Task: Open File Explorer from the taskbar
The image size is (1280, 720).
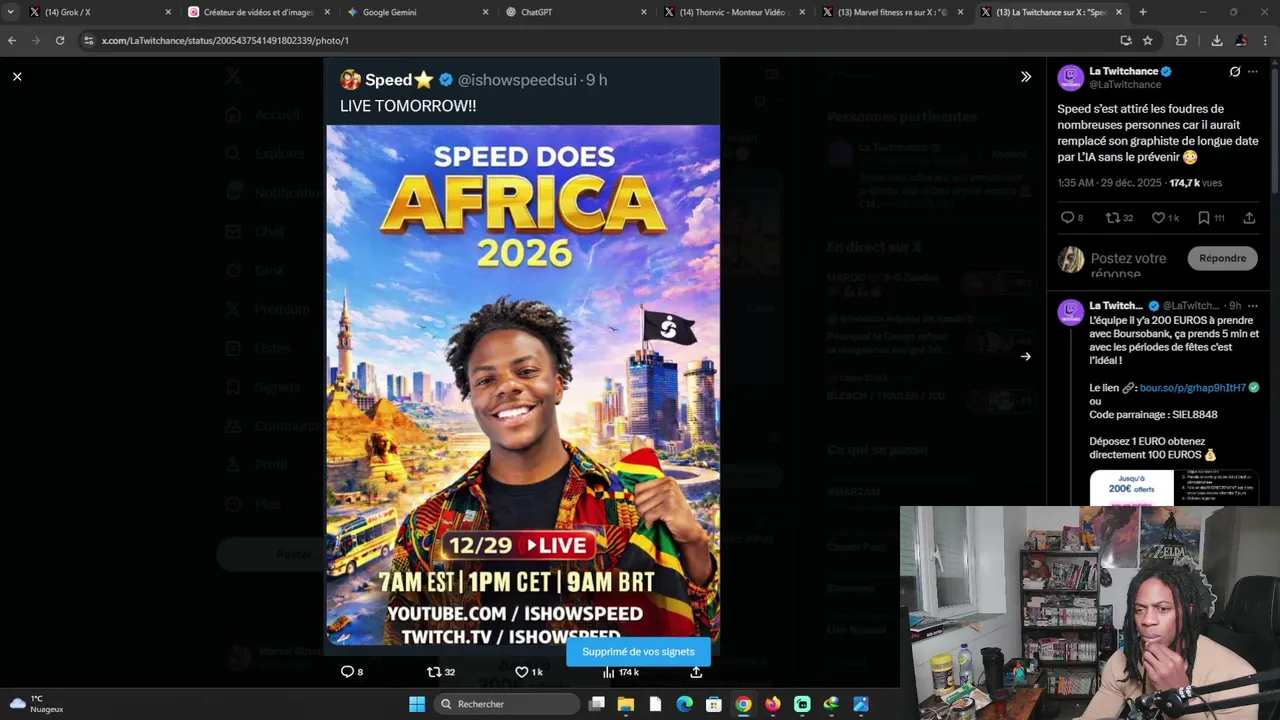Action: pyautogui.click(x=626, y=704)
